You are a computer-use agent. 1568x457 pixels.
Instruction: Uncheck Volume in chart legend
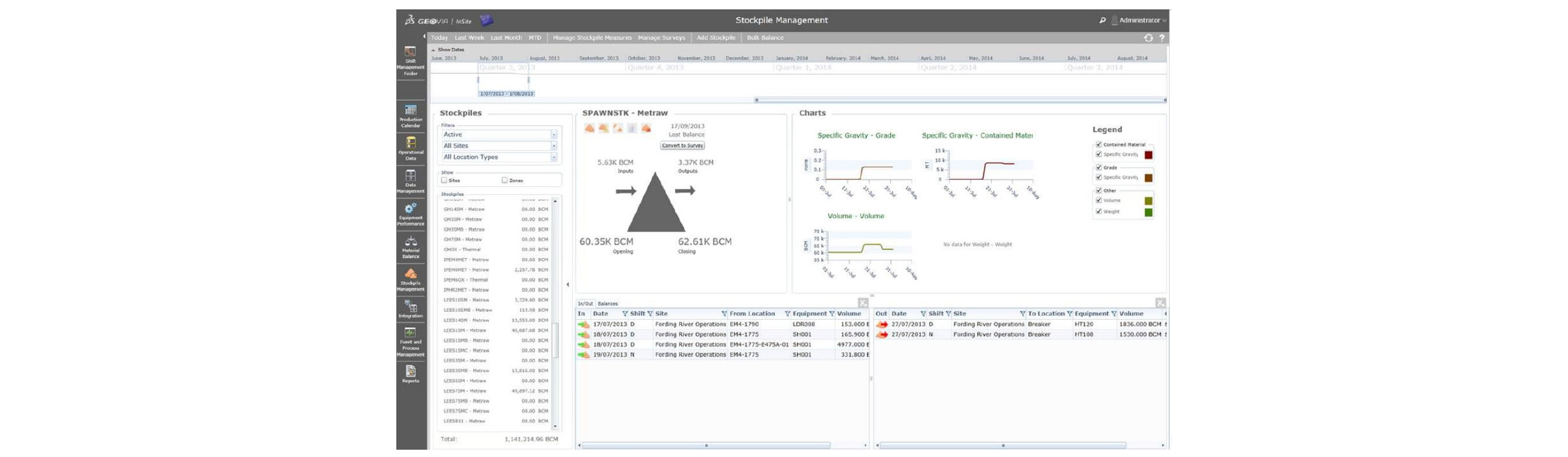(1099, 200)
